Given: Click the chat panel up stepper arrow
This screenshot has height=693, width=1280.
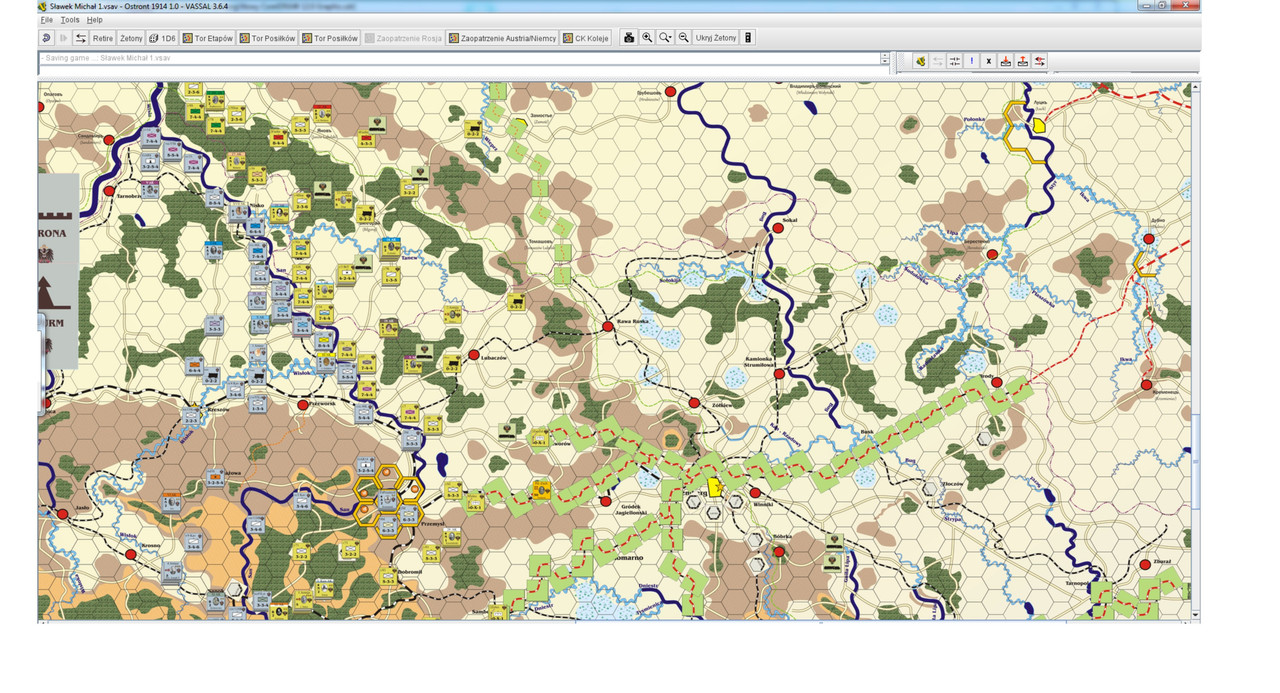Looking at the screenshot, I should (885, 55).
